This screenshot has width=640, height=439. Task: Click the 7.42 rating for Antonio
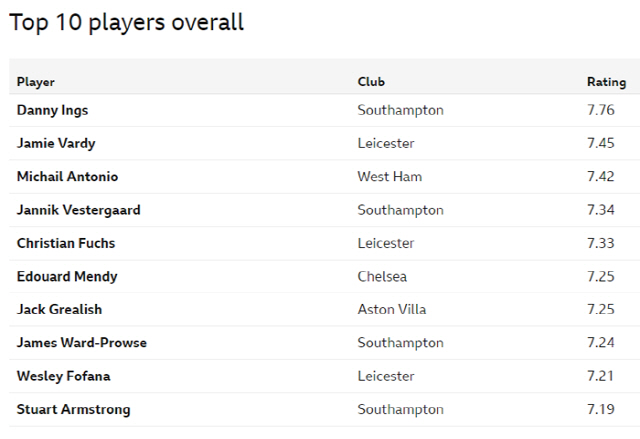click(x=601, y=177)
